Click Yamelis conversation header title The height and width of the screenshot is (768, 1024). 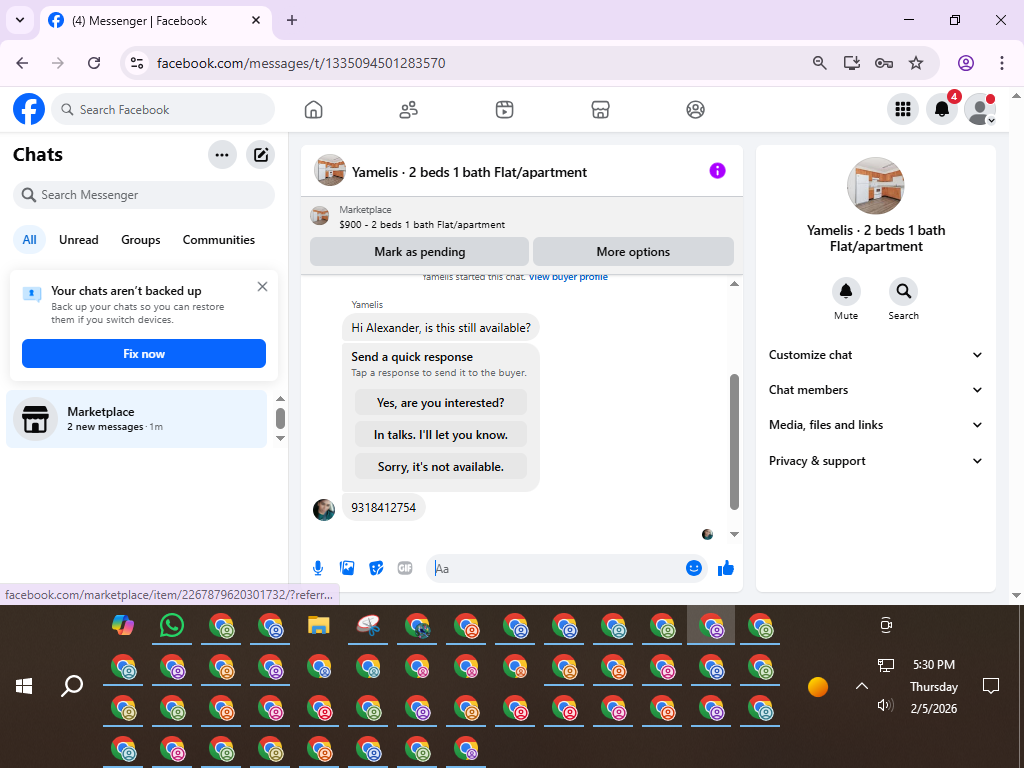[x=470, y=172]
